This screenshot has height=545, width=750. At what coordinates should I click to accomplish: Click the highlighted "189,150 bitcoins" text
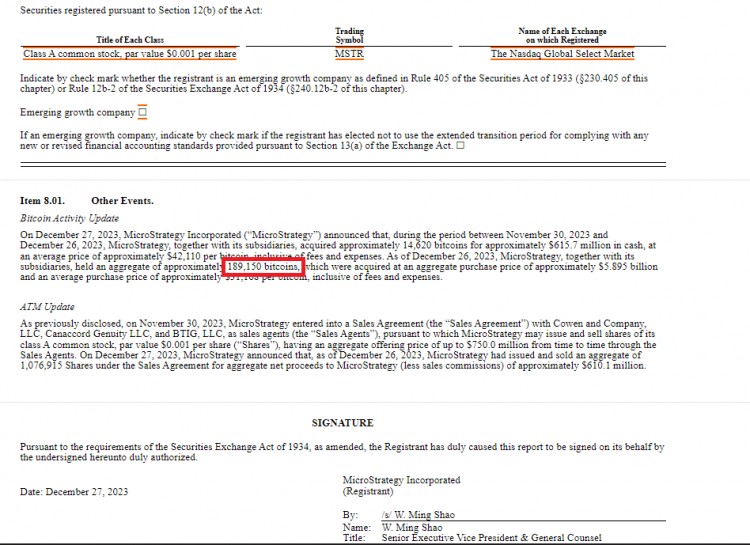(262, 267)
